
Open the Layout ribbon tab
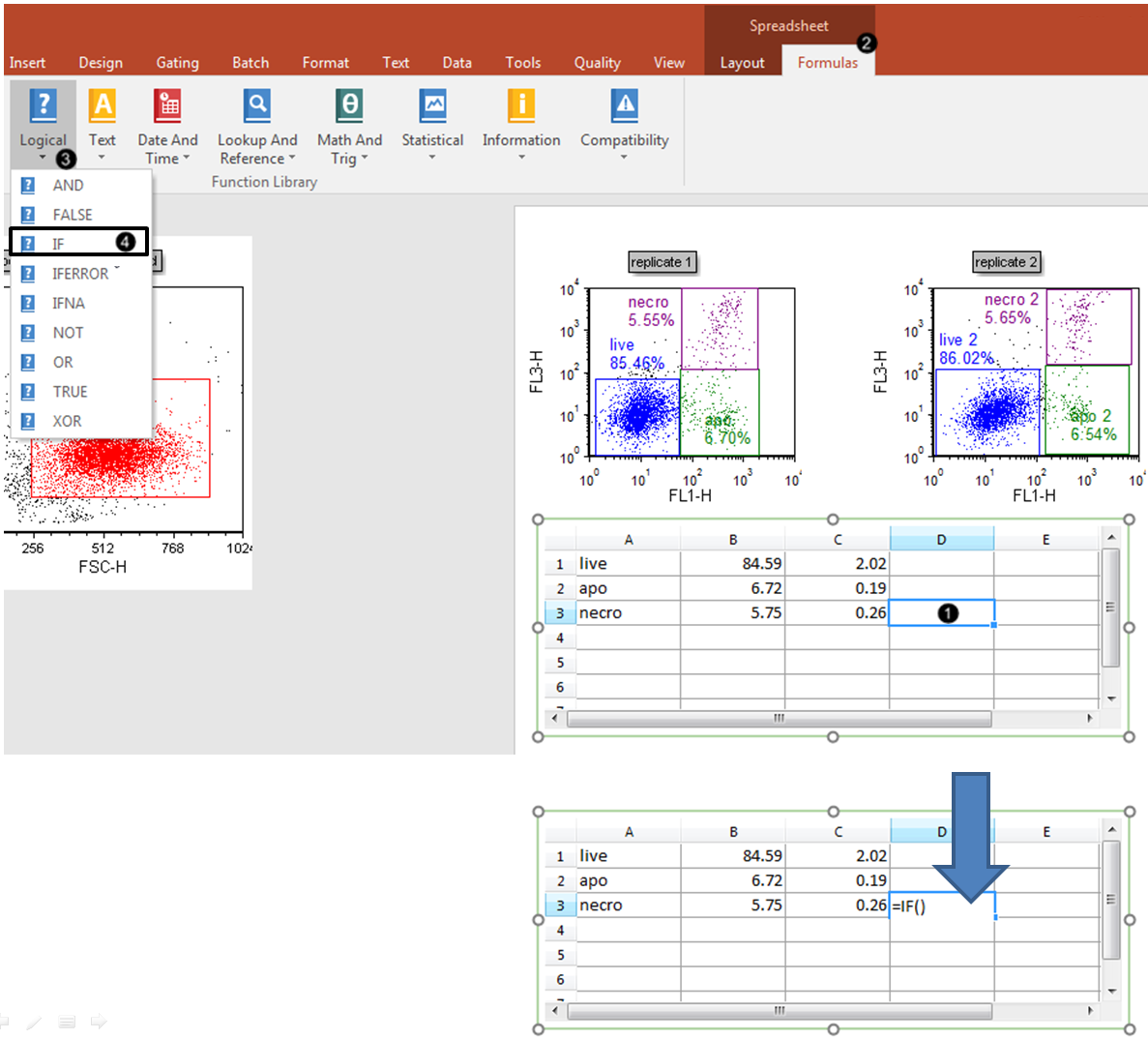coord(742,63)
